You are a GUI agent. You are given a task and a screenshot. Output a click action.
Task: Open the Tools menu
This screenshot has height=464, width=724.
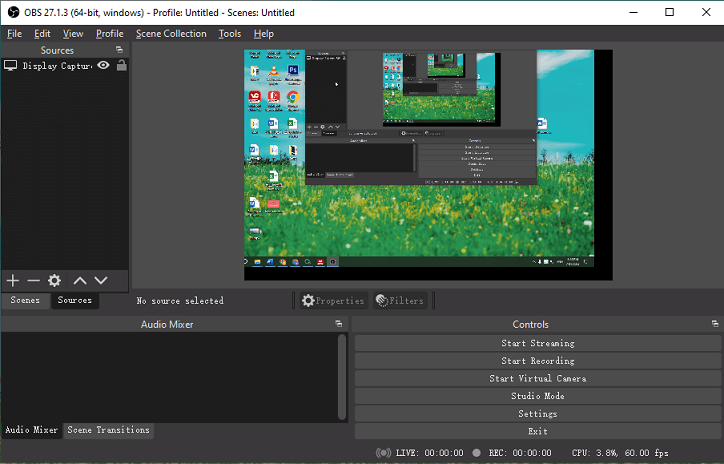(229, 34)
